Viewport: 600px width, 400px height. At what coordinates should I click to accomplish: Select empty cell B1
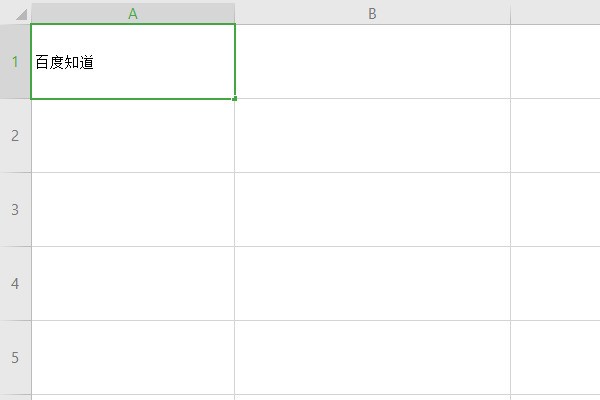(372, 61)
